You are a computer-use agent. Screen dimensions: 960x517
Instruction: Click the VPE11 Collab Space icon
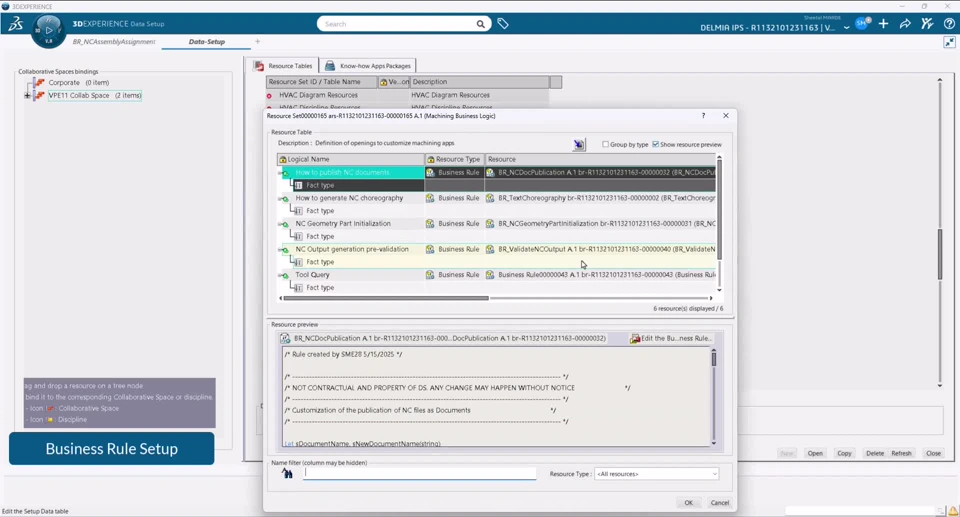coord(40,95)
